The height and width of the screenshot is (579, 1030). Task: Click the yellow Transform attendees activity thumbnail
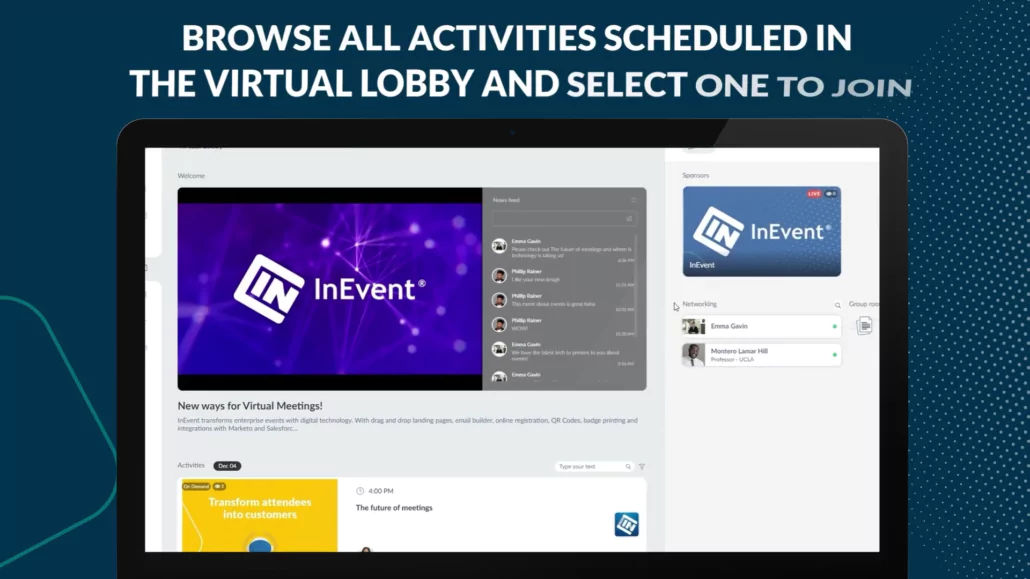259,515
